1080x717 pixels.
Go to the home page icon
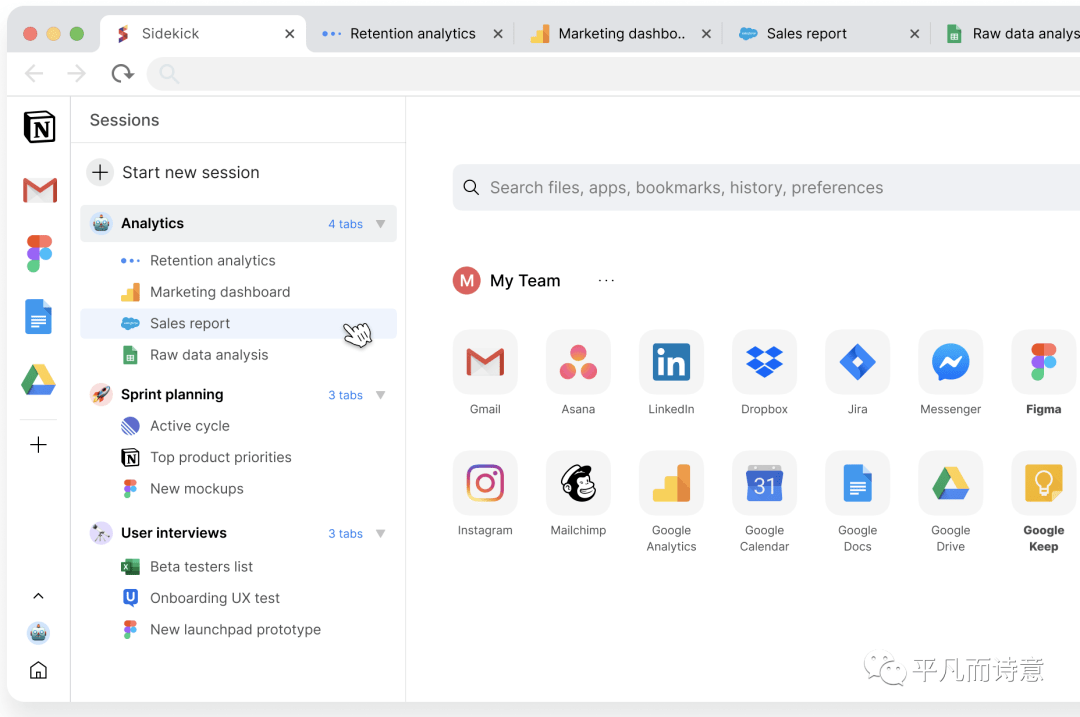(x=39, y=670)
